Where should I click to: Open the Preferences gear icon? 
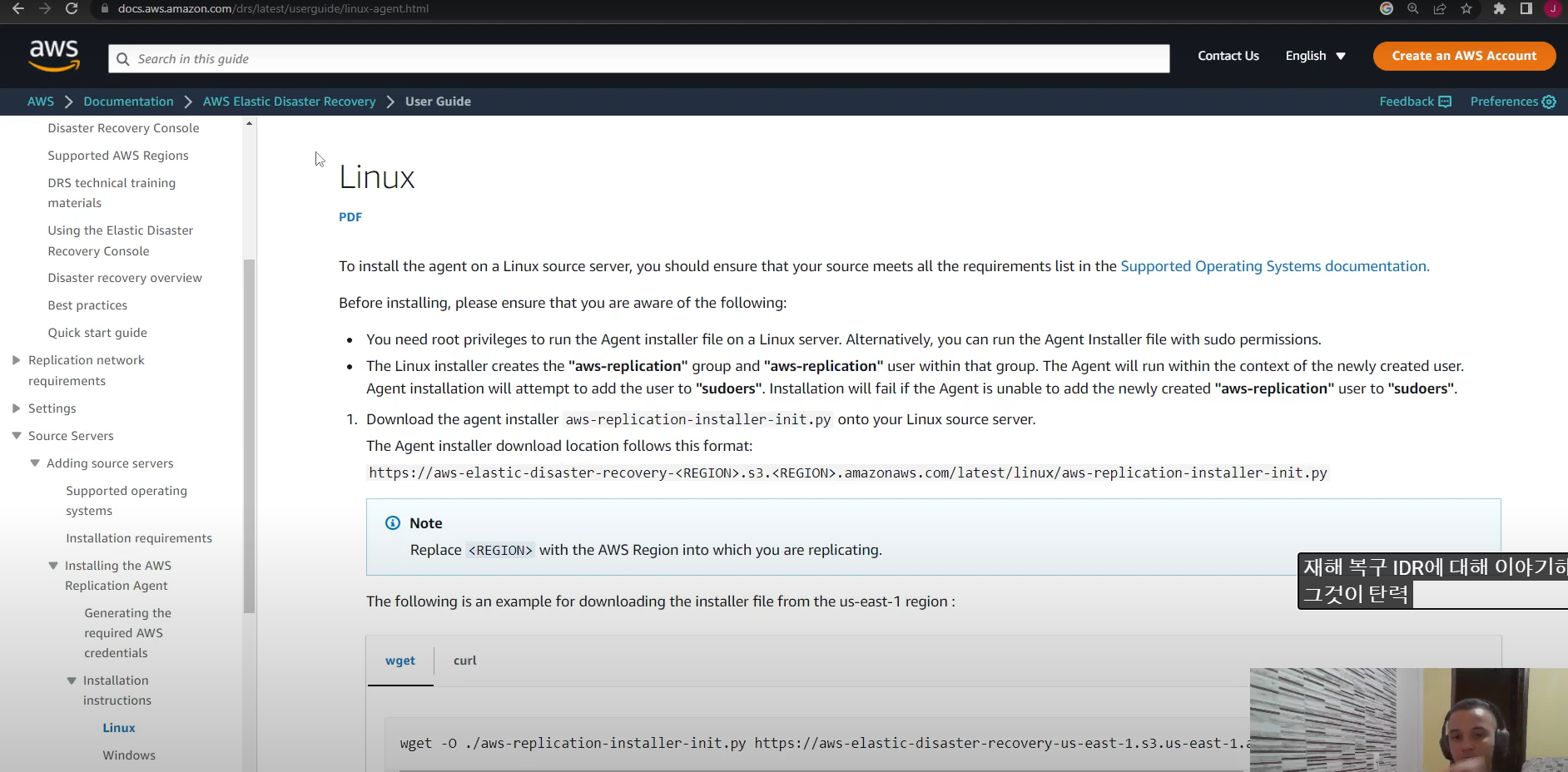[x=1549, y=101]
